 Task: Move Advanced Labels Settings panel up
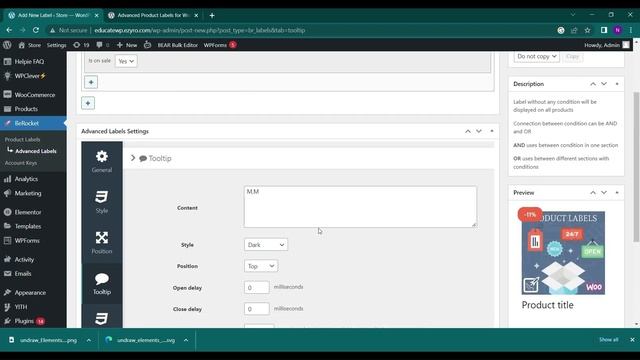[468, 131]
